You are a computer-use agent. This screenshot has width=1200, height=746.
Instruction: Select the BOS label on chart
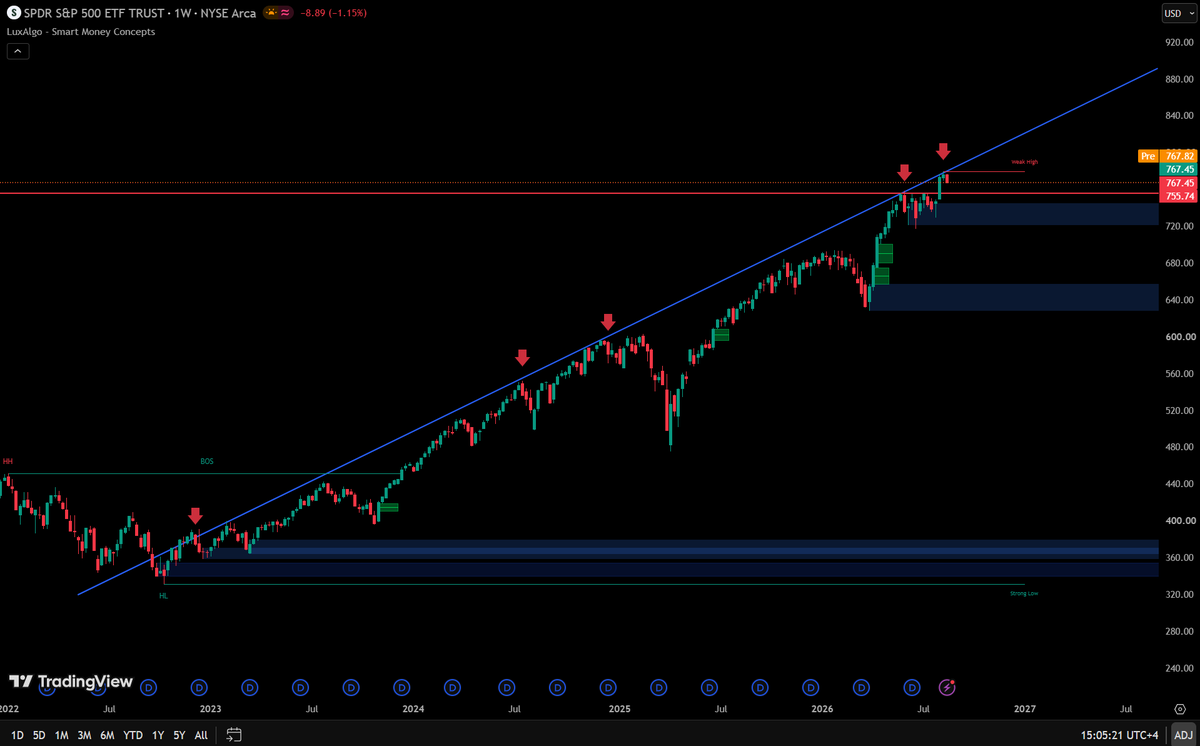(x=207, y=462)
